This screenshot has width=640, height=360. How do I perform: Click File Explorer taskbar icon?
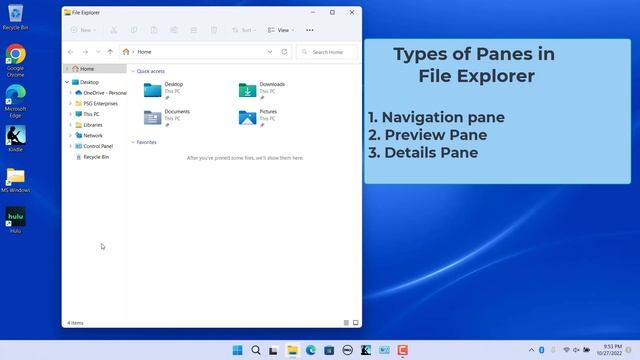click(292, 350)
